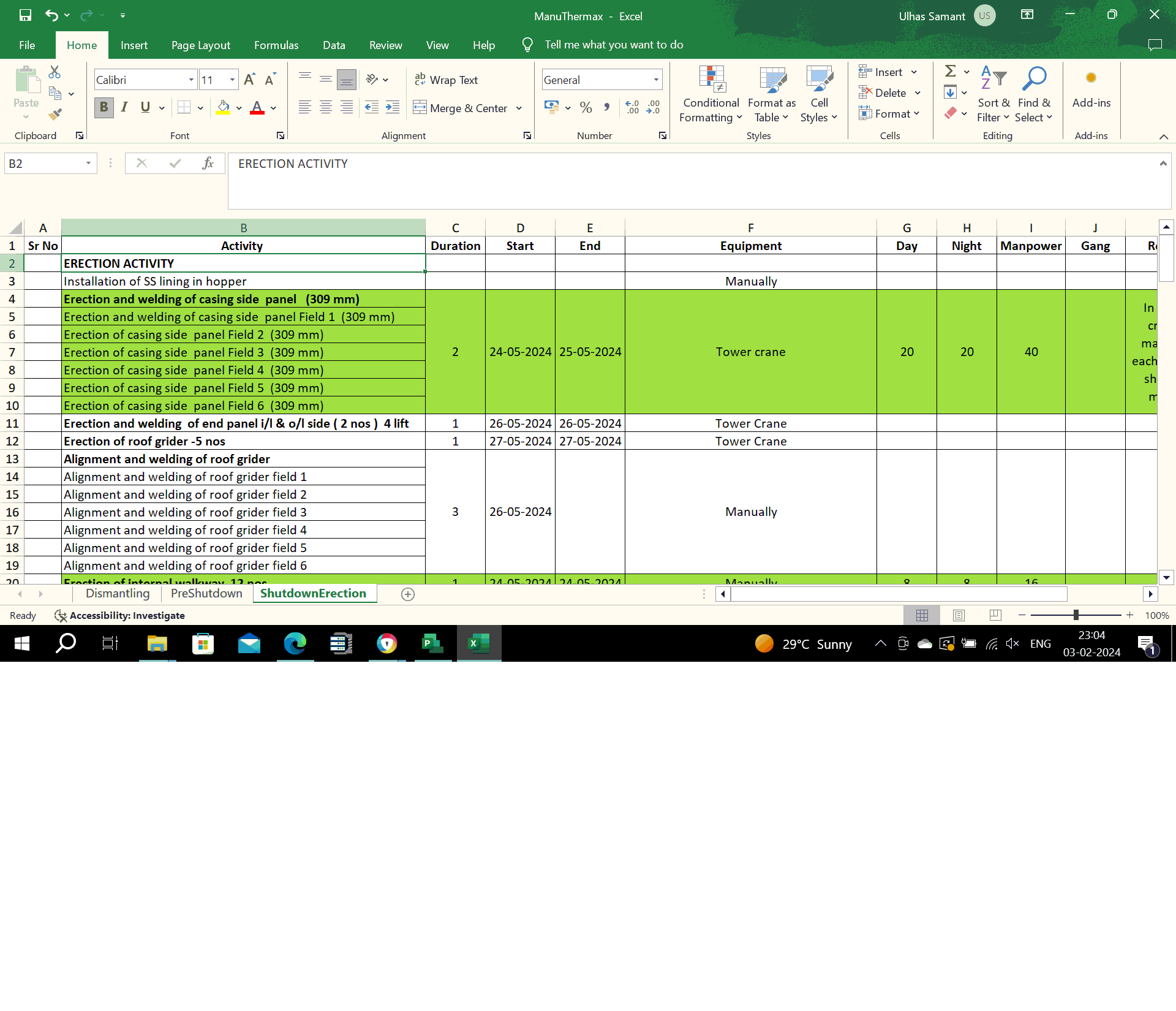Click the Undo arrow icon
1176x1011 pixels.
(51, 15)
